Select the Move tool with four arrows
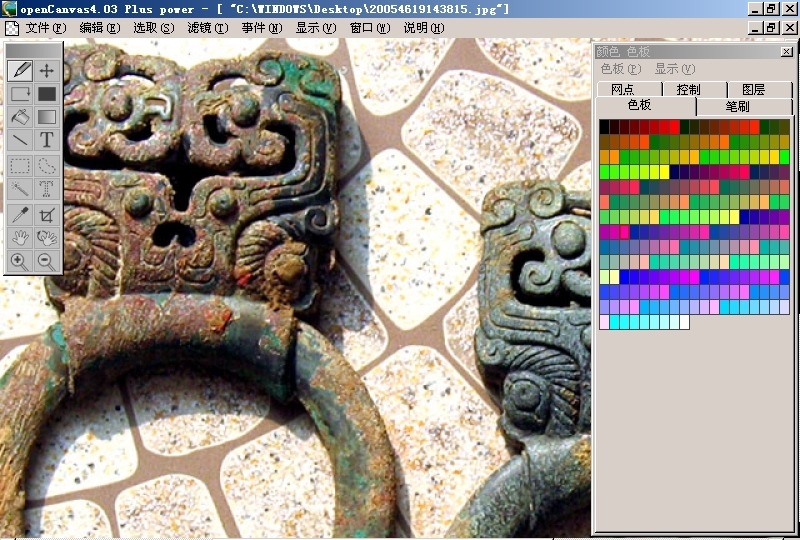Image resolution: width=800 pixels, height=540 pixels. point(46,70)
